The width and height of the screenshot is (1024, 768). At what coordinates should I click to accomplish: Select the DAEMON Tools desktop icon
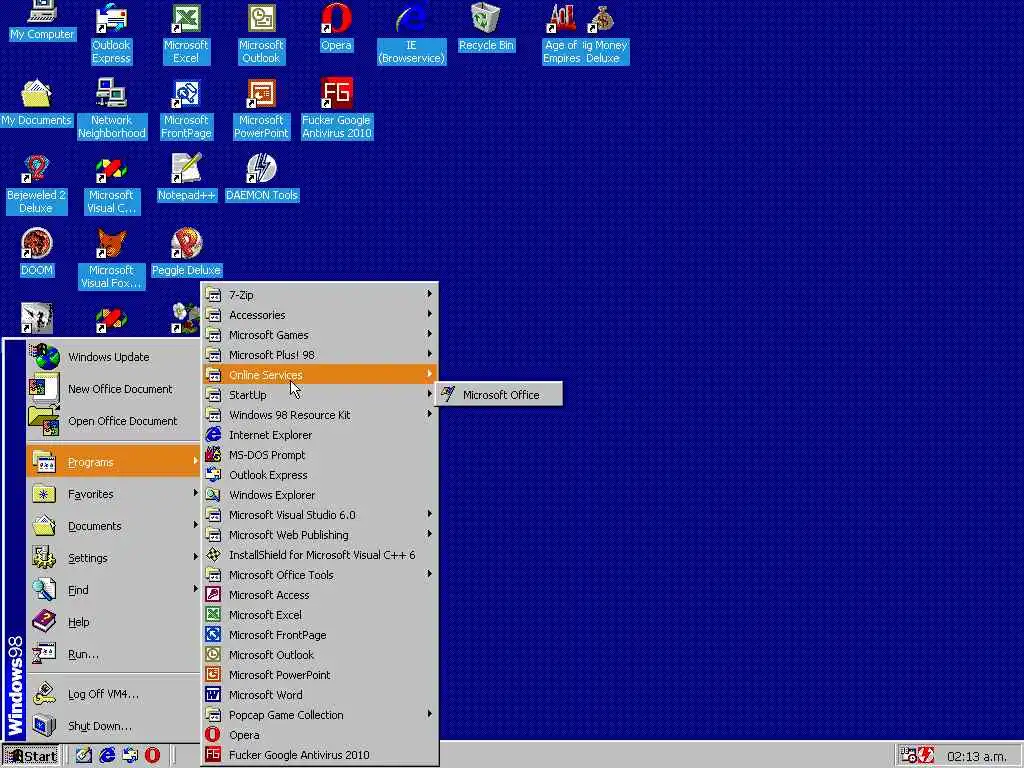tap(261, 177)
